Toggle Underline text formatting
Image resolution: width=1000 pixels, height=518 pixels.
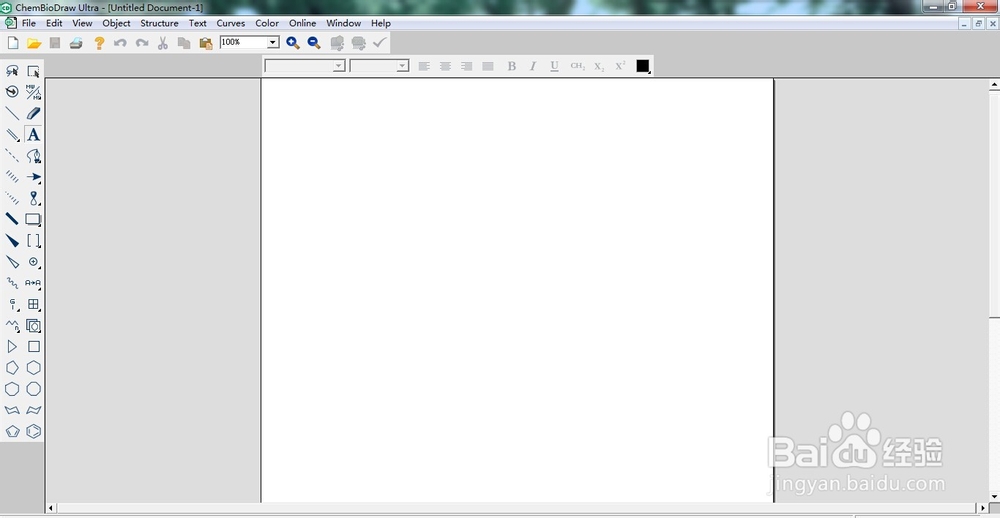click(x=554, y=66)
